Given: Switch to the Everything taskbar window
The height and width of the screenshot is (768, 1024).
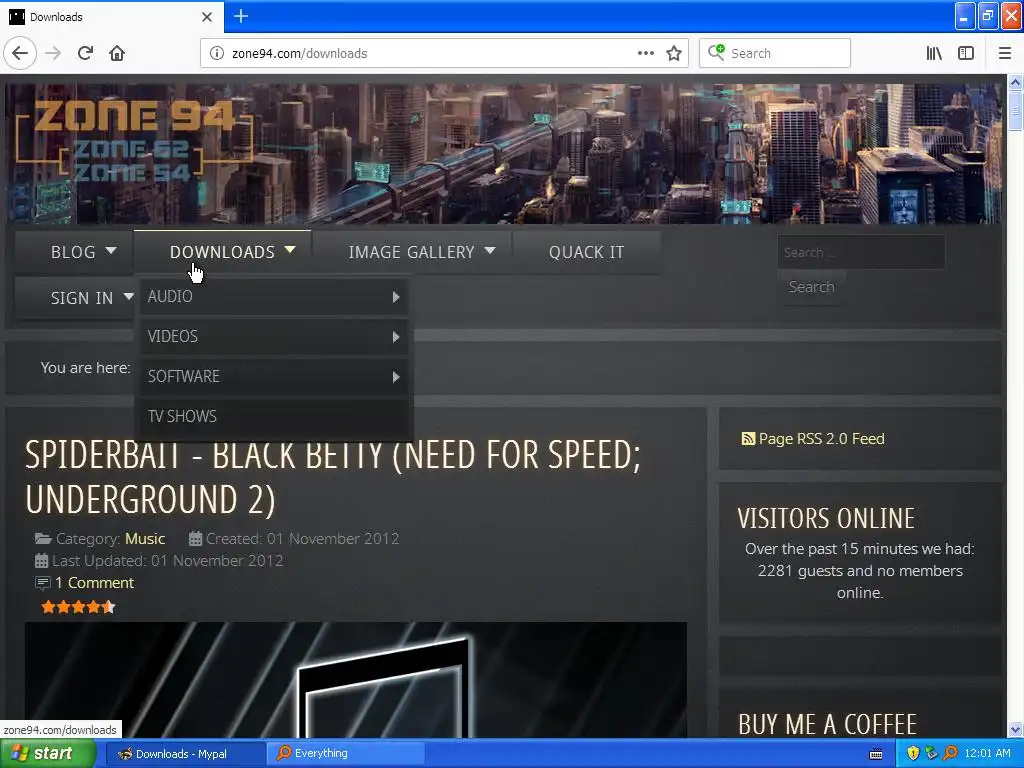Looking at the screenshot, I should click(x=346, y=754).
